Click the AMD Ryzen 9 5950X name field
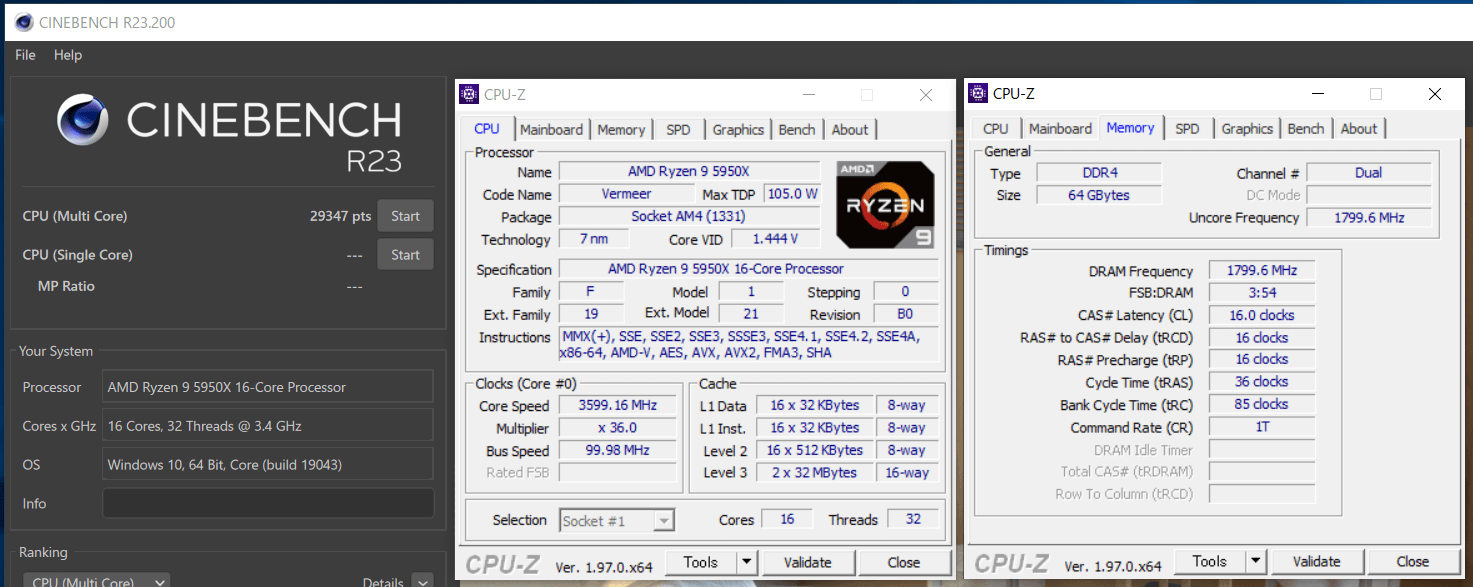 [689, 171]
